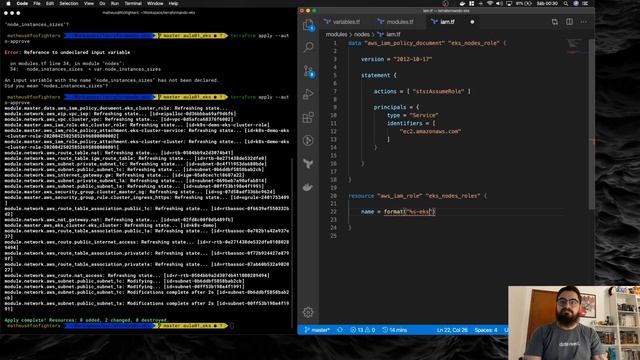Click the nodes breadcrumb segment
This screenshot has width=640, height=360.
tap(361, 34)
